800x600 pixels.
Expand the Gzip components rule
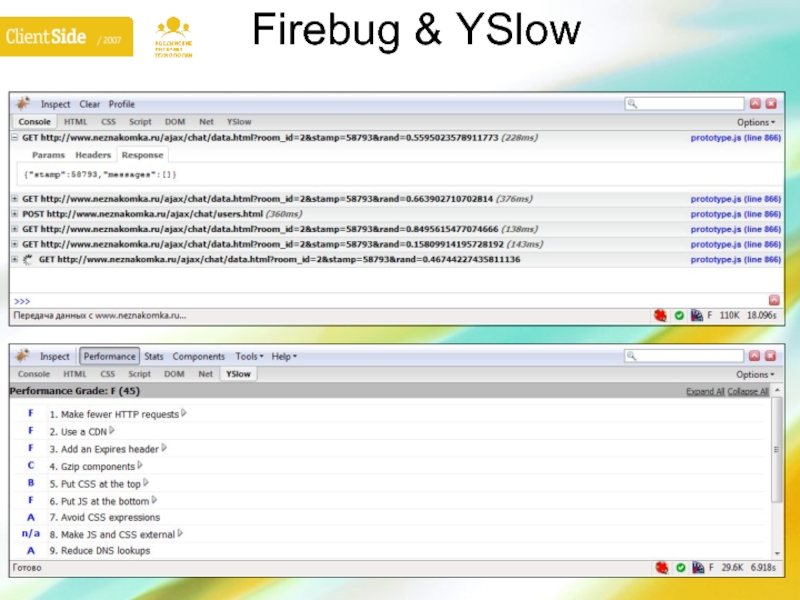tap(140, 466)
